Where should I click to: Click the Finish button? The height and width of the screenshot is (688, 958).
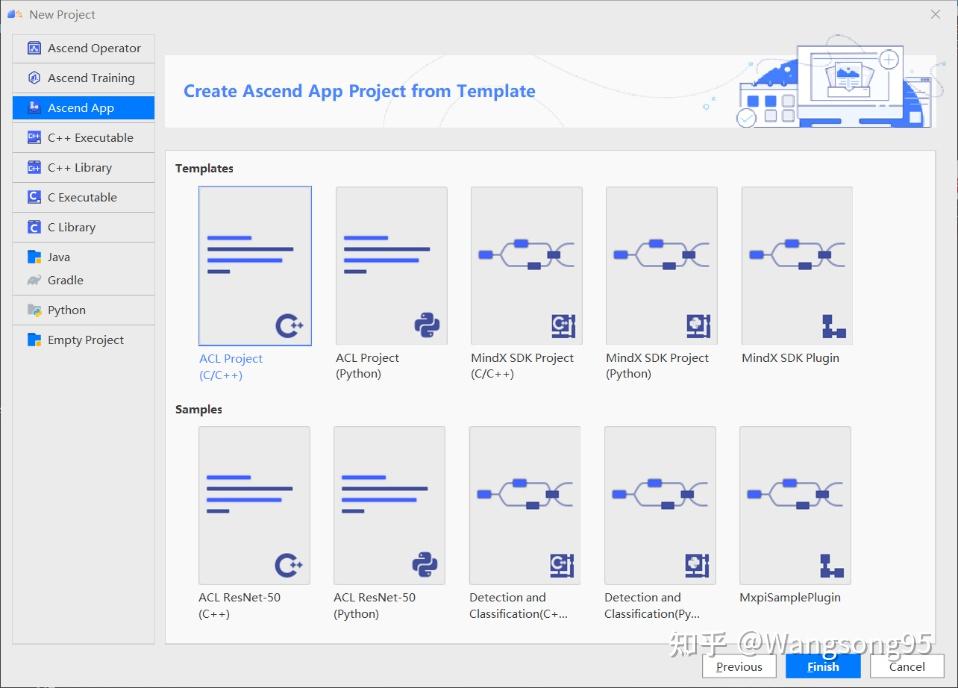coord(823,667)
